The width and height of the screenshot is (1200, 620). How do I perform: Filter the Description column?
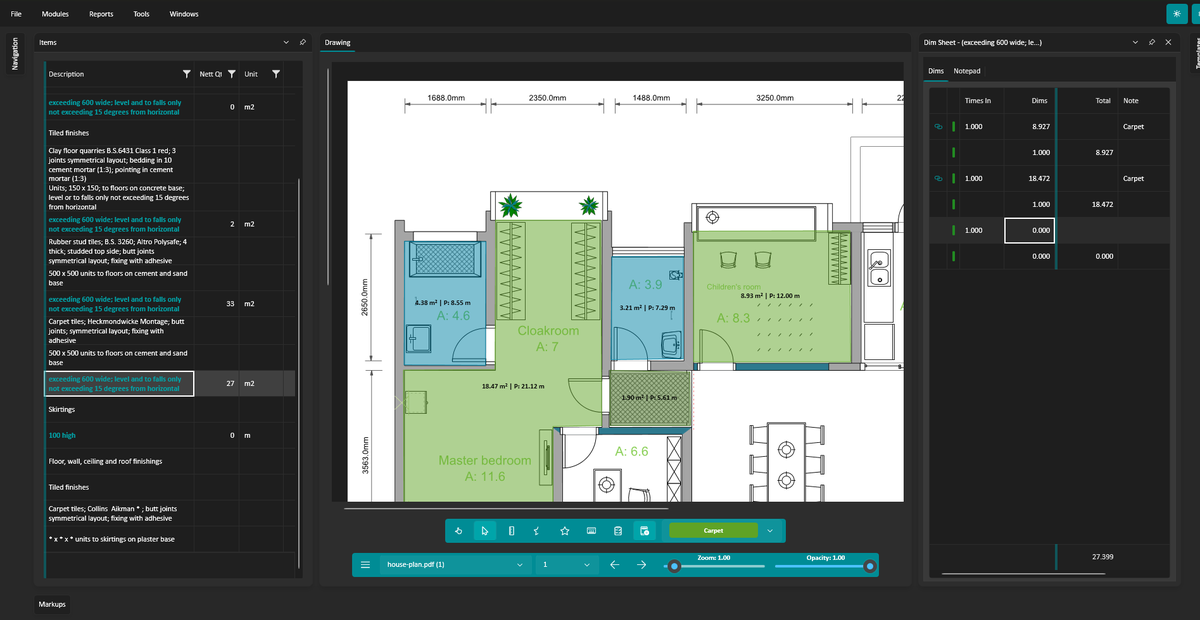(186, 74)
